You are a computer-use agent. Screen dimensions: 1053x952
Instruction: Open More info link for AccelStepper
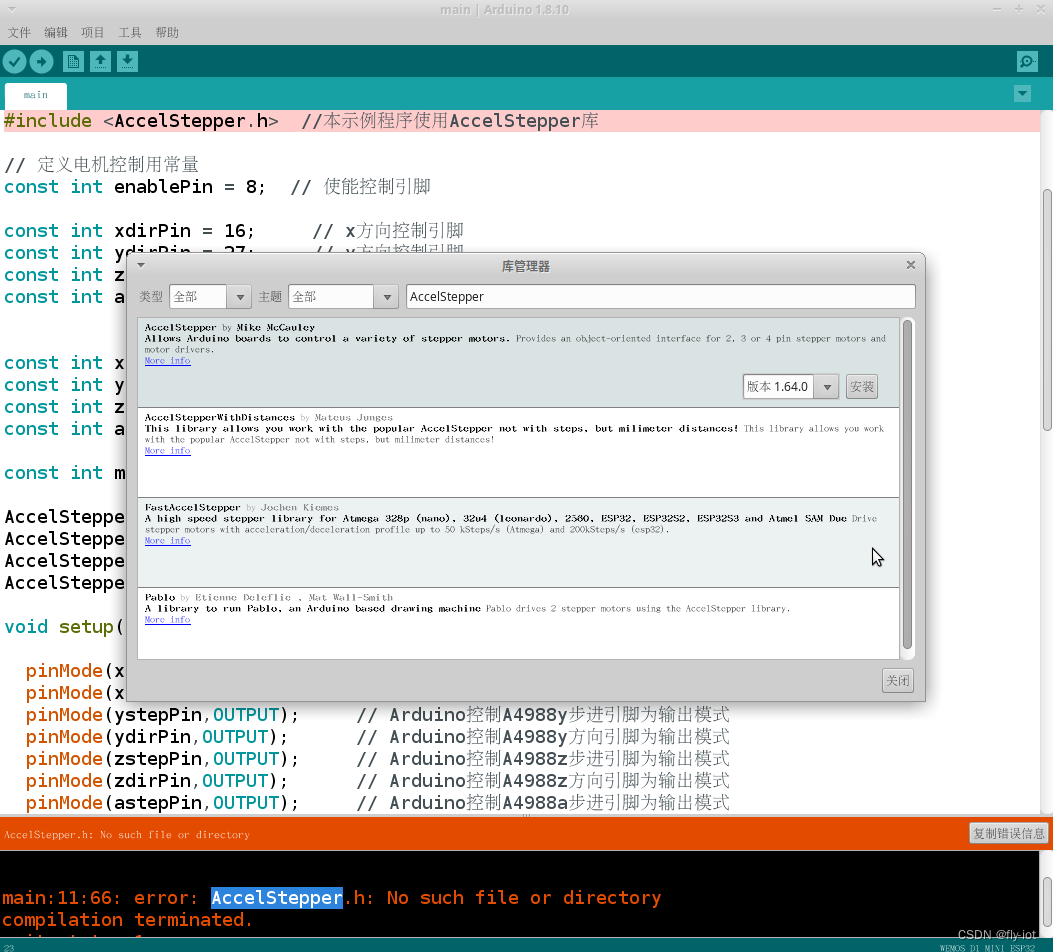click(167, 361)
